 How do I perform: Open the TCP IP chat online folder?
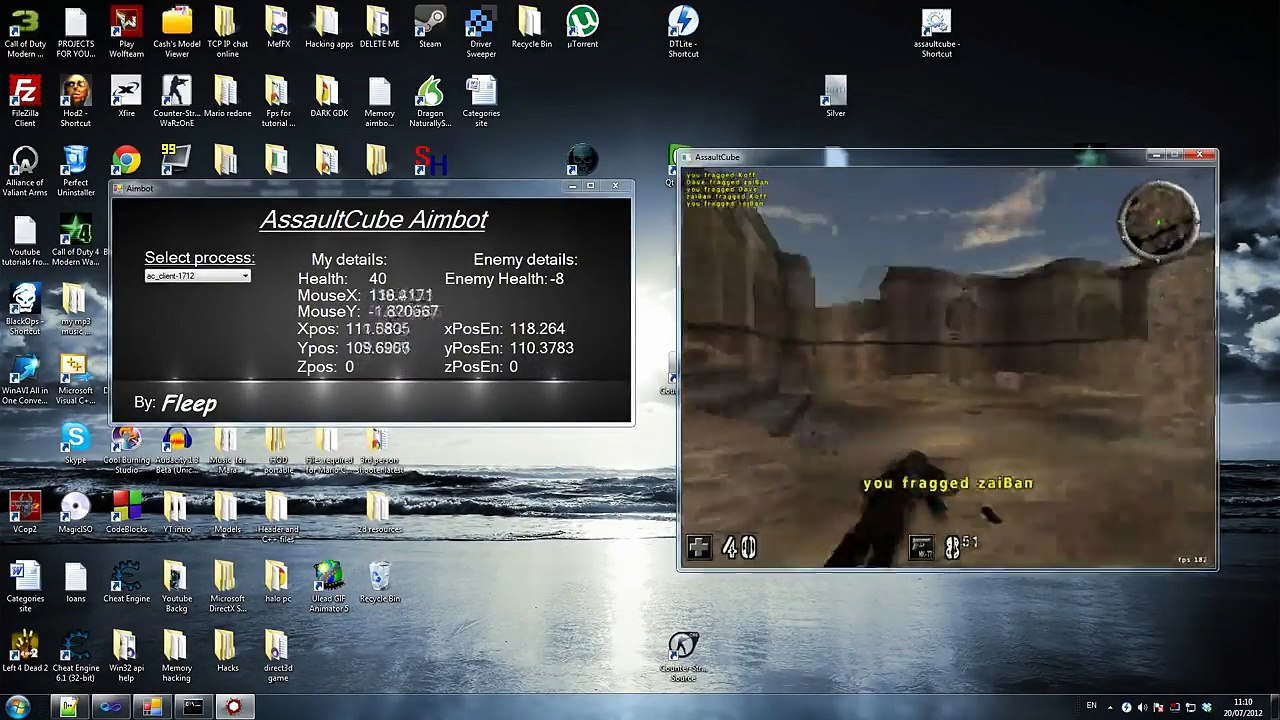click(x=227, y=33)
